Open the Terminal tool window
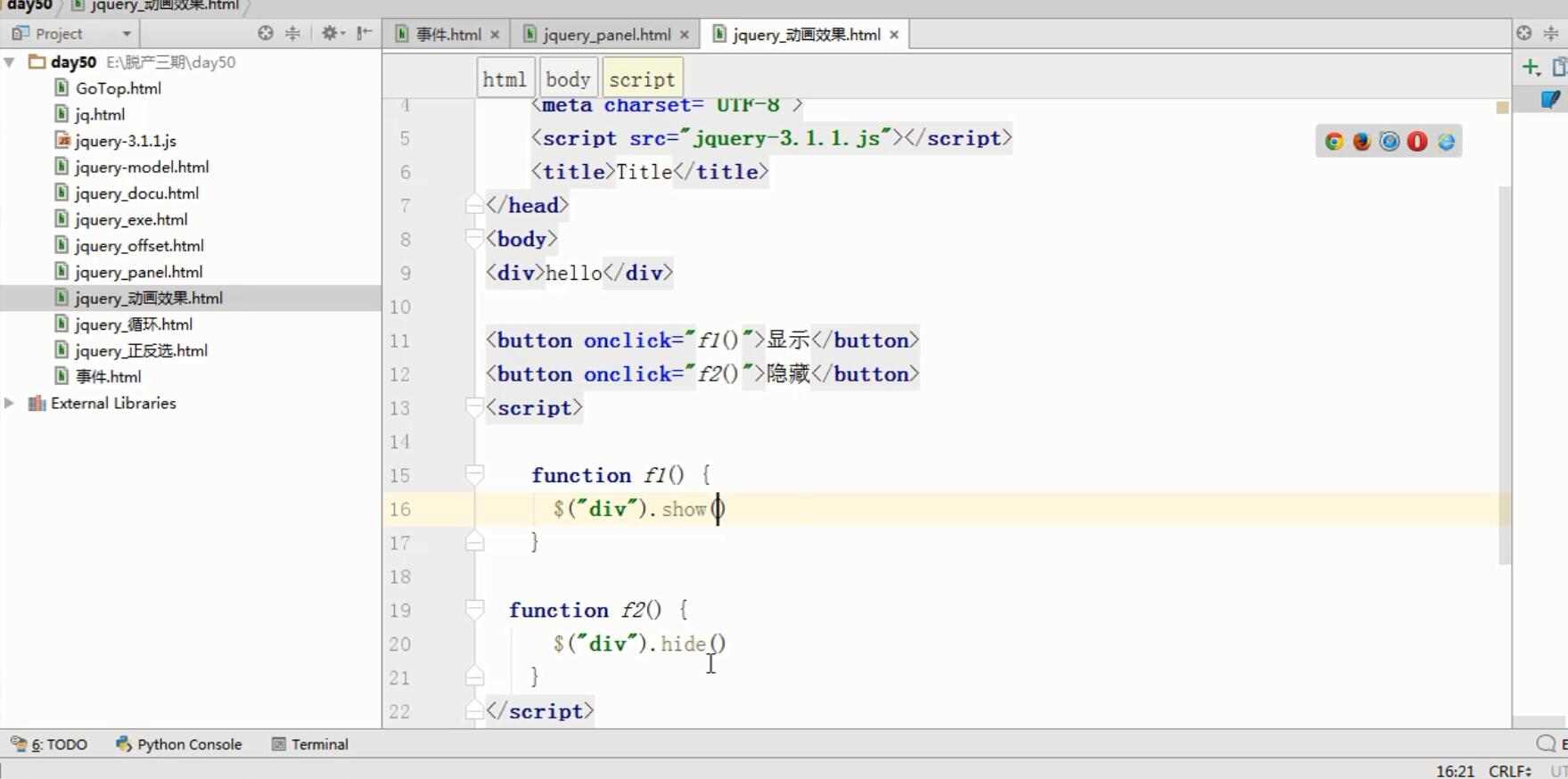The height and width of the screenshot is (779, 1568). [310, 744]
